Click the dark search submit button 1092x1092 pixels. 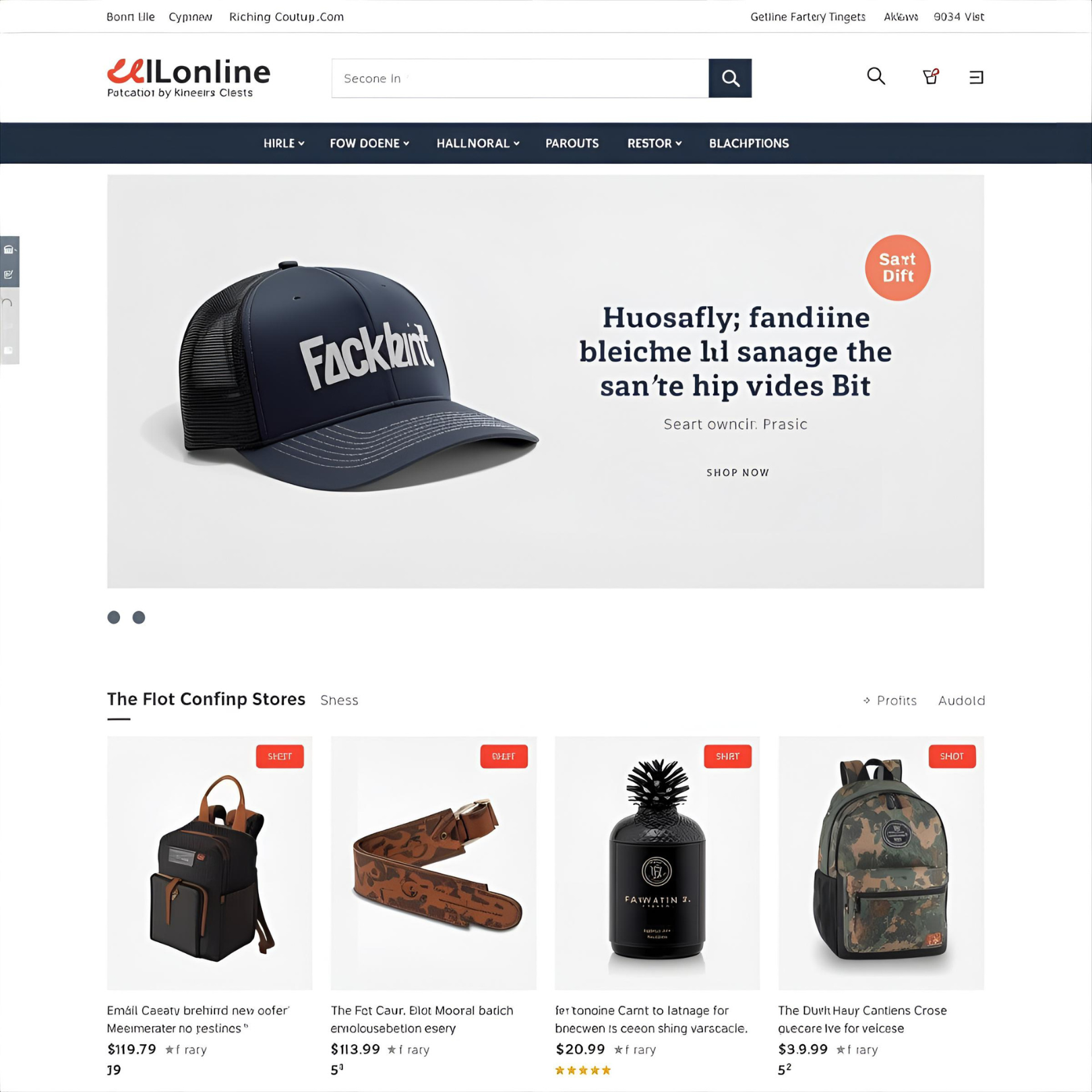[x=729, y=78]
